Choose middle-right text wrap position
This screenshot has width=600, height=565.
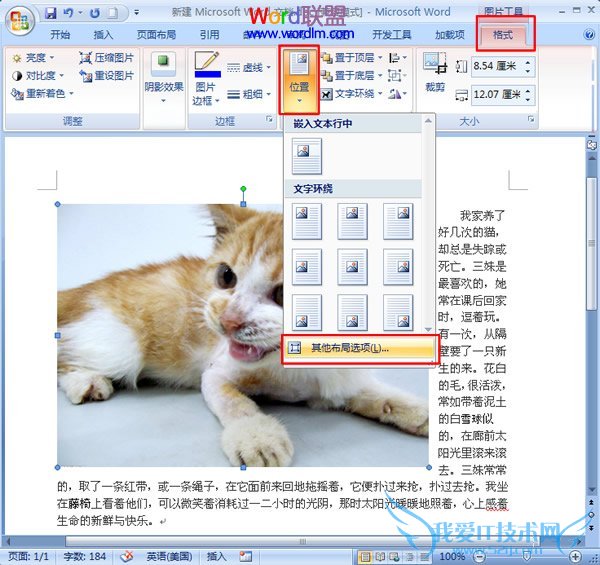[398, 267]
